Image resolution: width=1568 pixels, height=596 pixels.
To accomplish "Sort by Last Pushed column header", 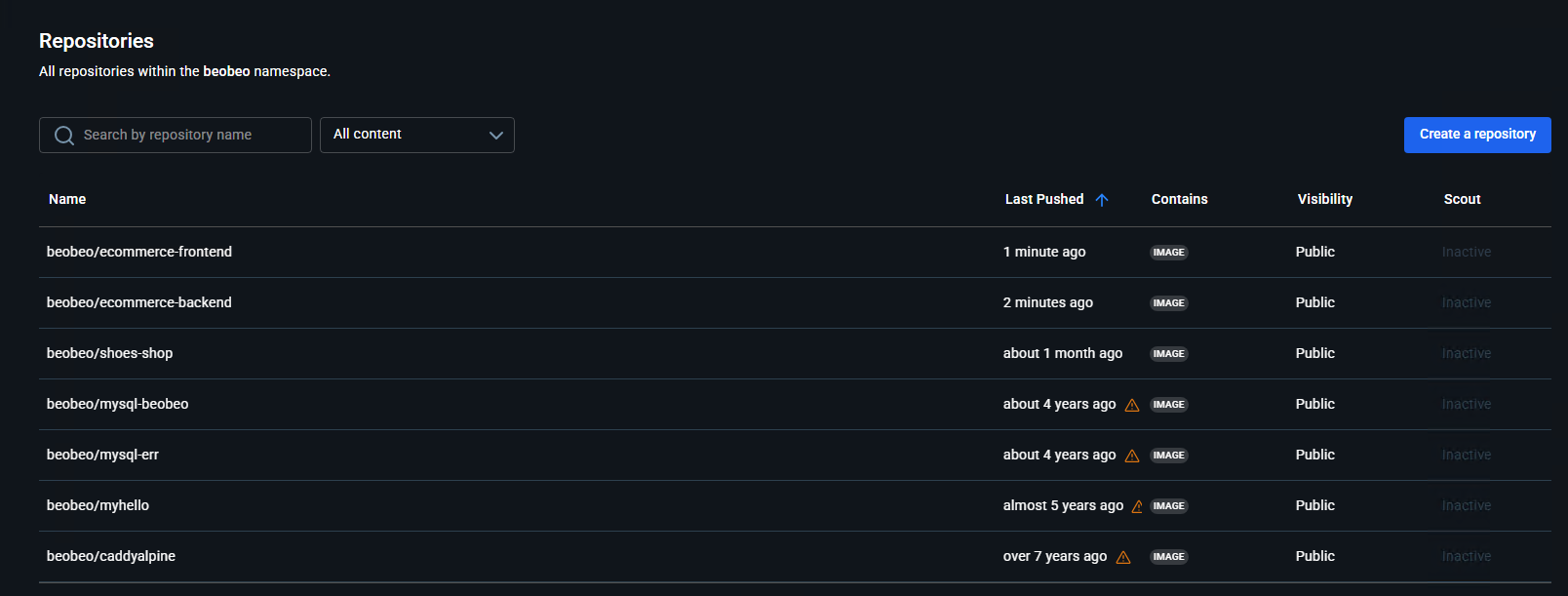I will pyautogui.click(x=1044, y=199).
